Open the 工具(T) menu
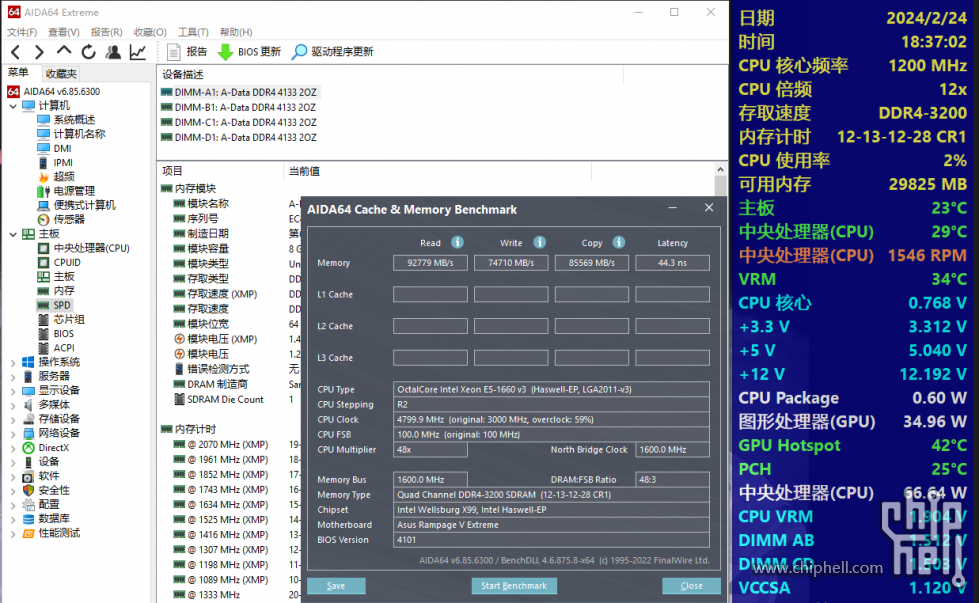This screenshot has height=603, width=979. pos(193,32)
